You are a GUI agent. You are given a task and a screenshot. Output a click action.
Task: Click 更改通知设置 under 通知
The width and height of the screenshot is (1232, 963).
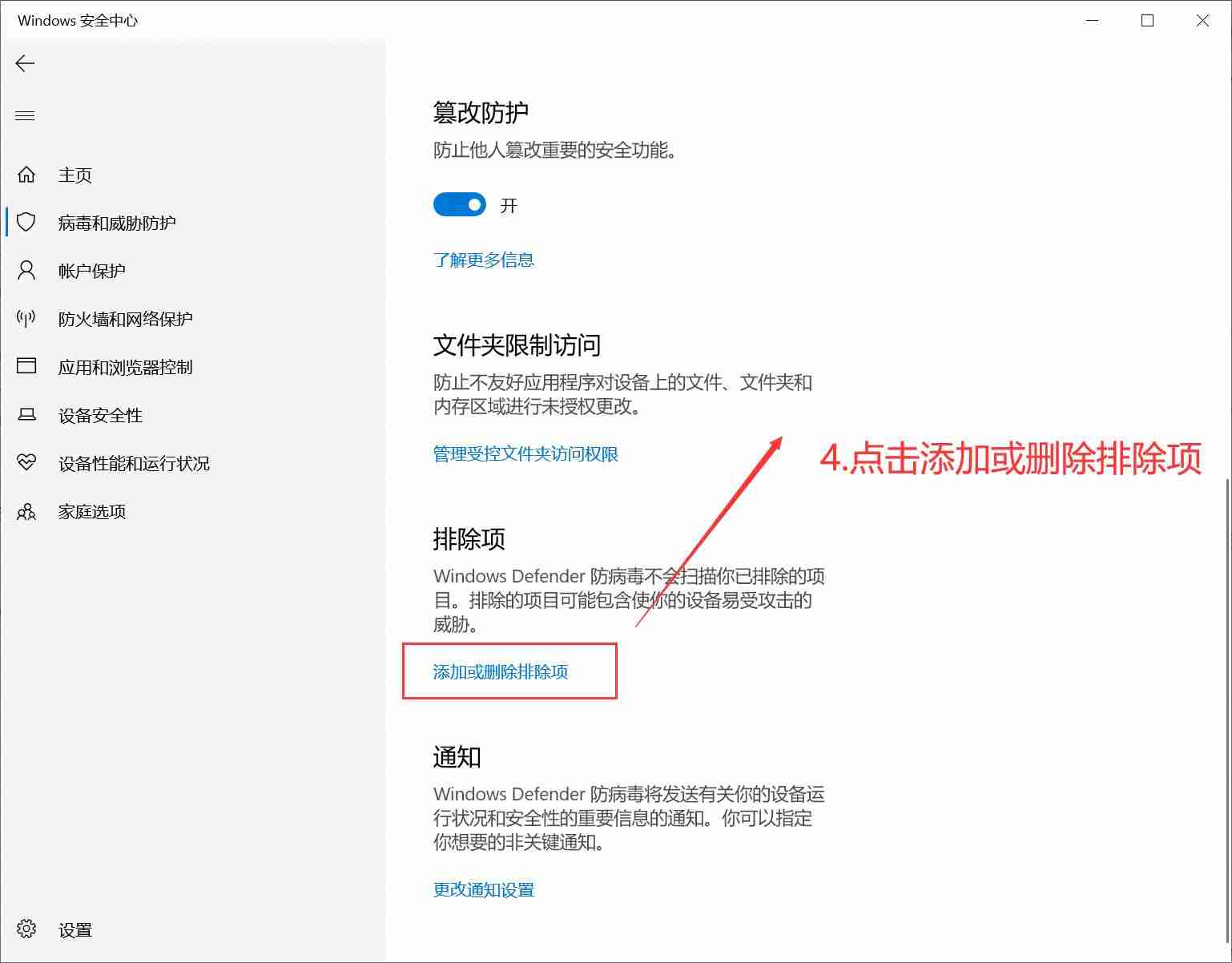[482, 889]
